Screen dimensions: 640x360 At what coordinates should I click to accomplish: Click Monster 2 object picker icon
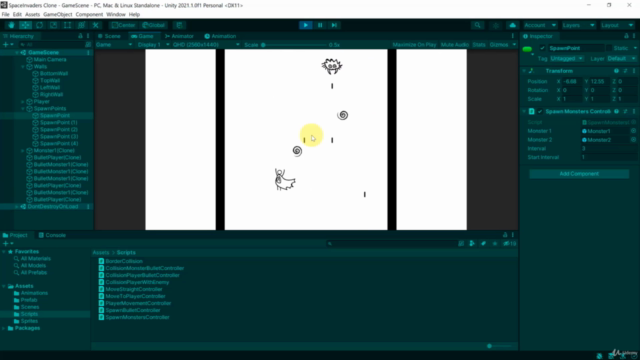tap(633, 140)
